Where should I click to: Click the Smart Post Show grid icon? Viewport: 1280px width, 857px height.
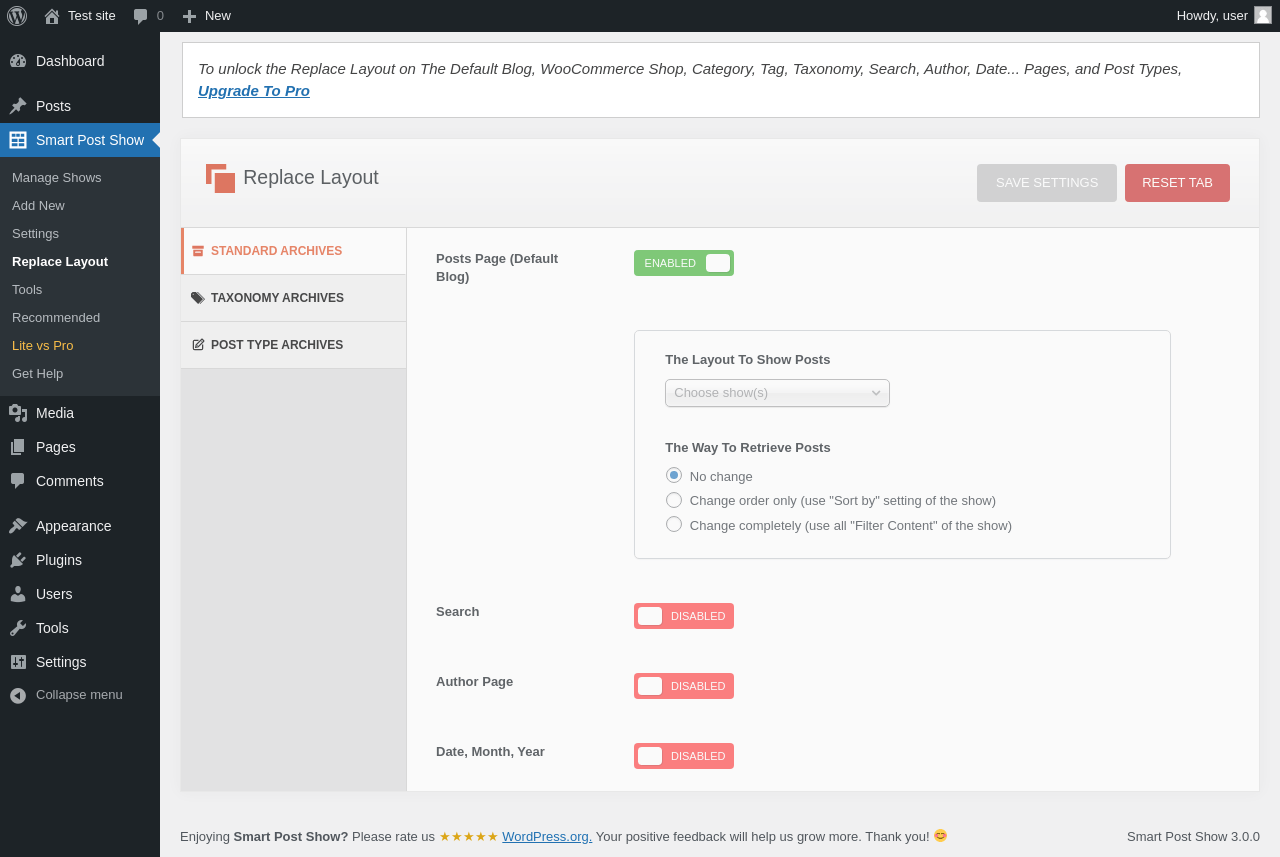tap(18, 140)
